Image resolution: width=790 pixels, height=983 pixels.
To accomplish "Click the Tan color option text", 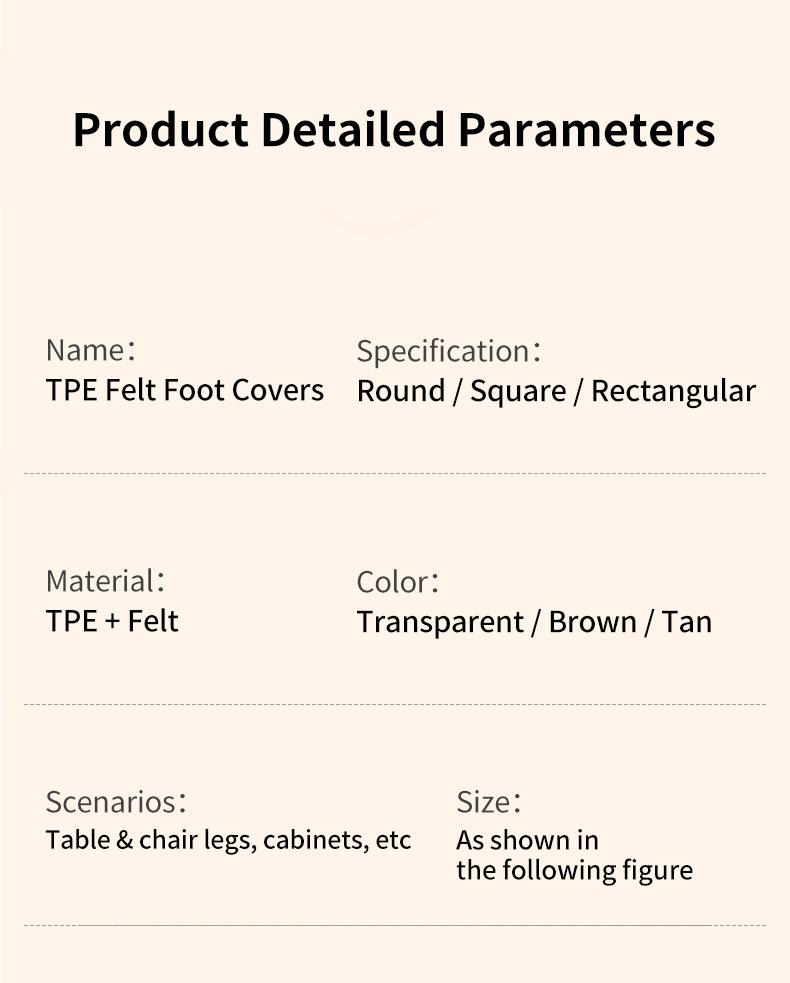I will click(x=687, y=623).
